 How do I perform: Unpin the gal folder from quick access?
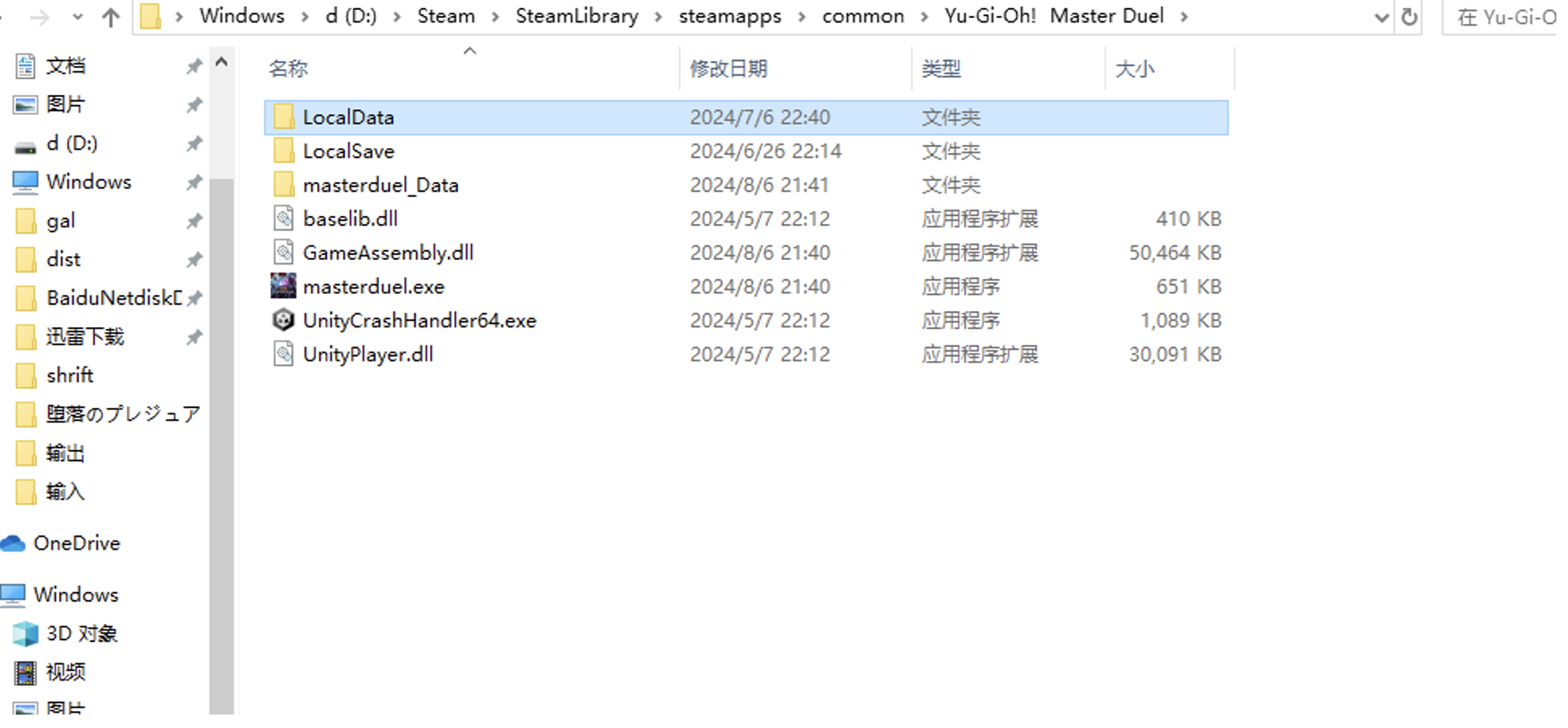[194, 221]
